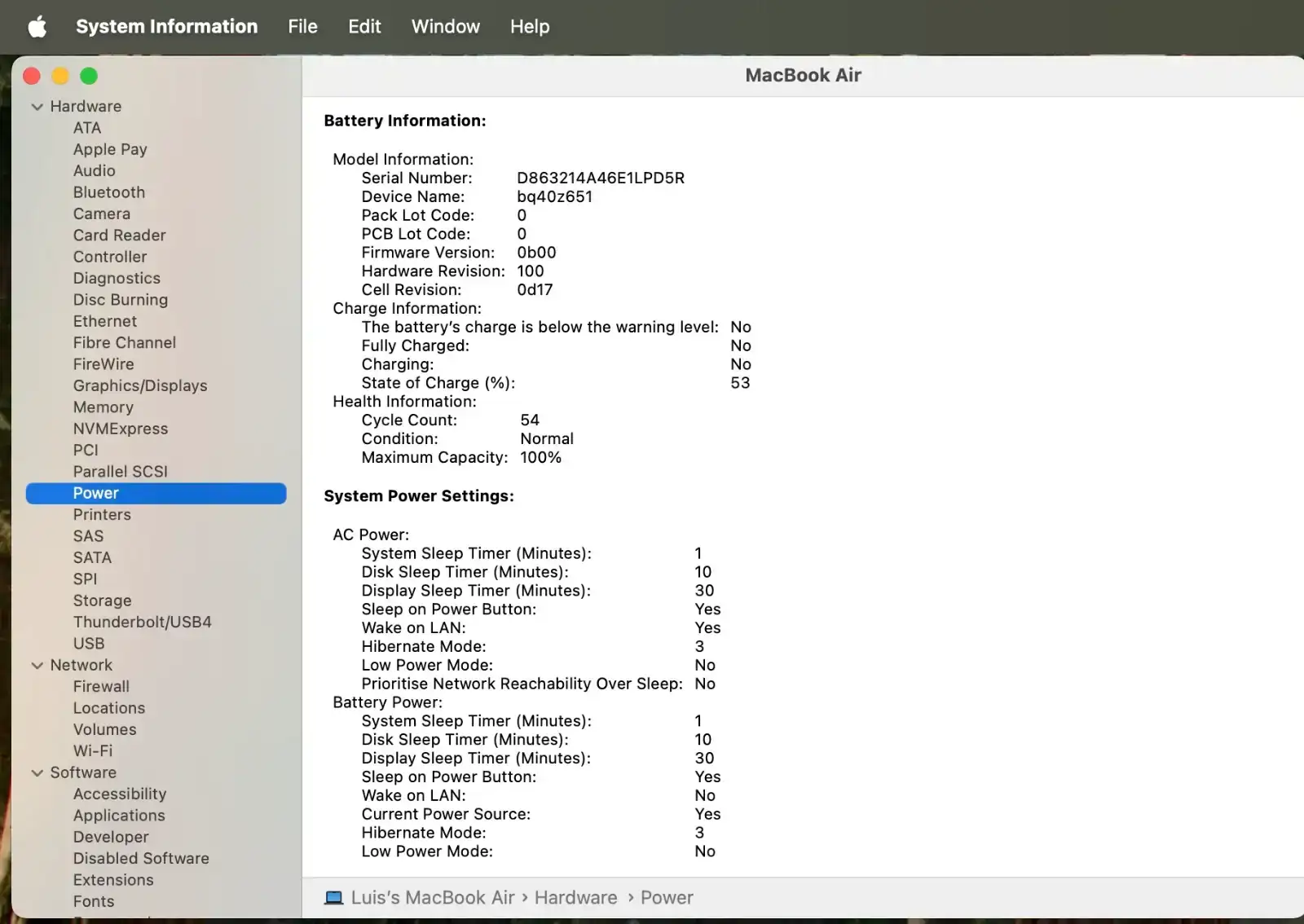
Task: Collapse the Hardware section chevron
Action: coord(37,107)
